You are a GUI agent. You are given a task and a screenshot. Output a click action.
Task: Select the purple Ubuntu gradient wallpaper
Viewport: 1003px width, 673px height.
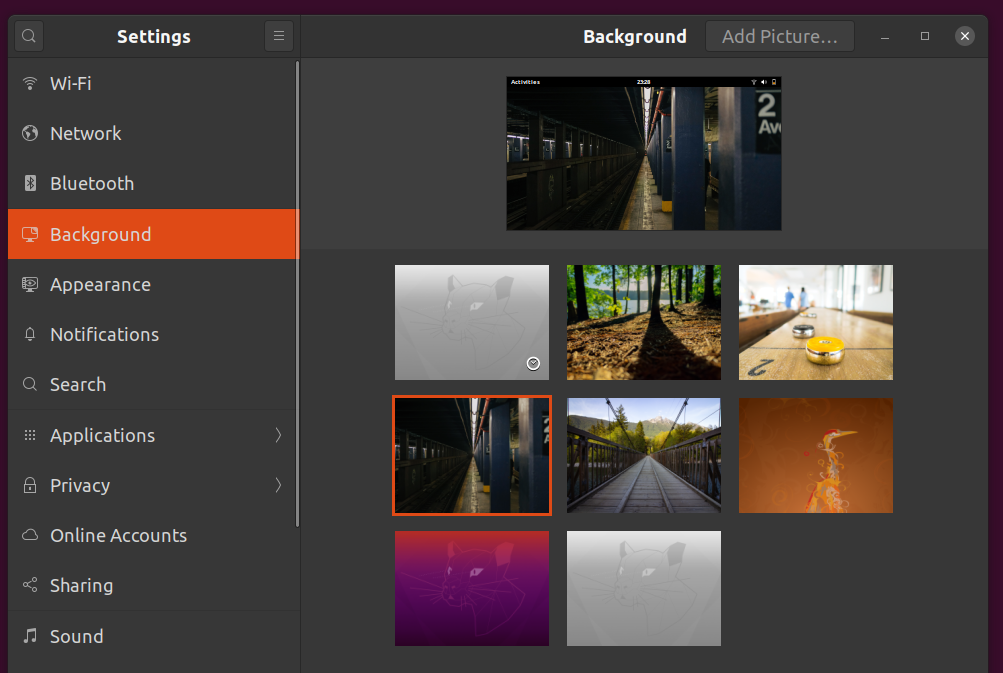[x=471, y=588]
